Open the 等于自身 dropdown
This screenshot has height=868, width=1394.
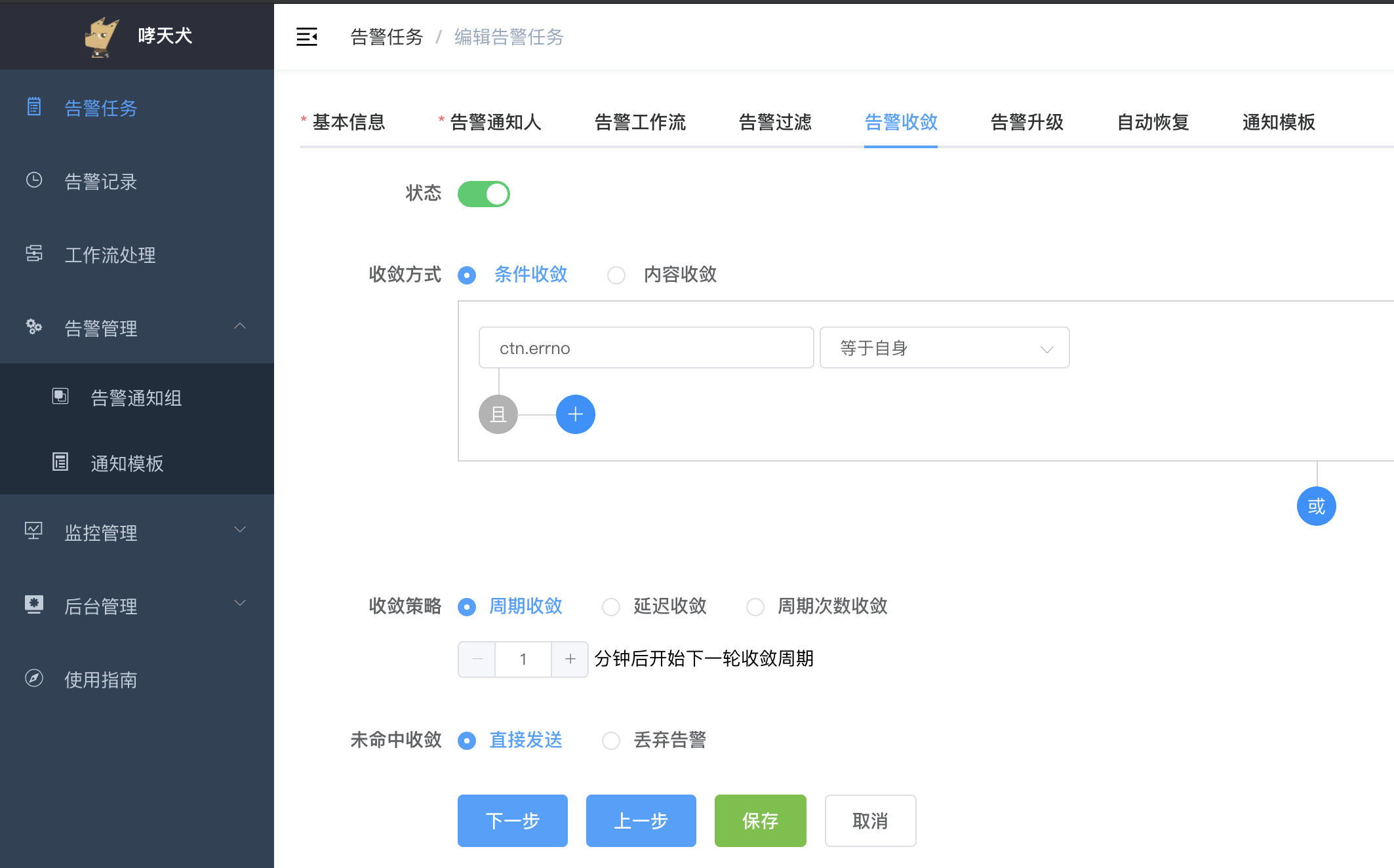click(944, 348)
